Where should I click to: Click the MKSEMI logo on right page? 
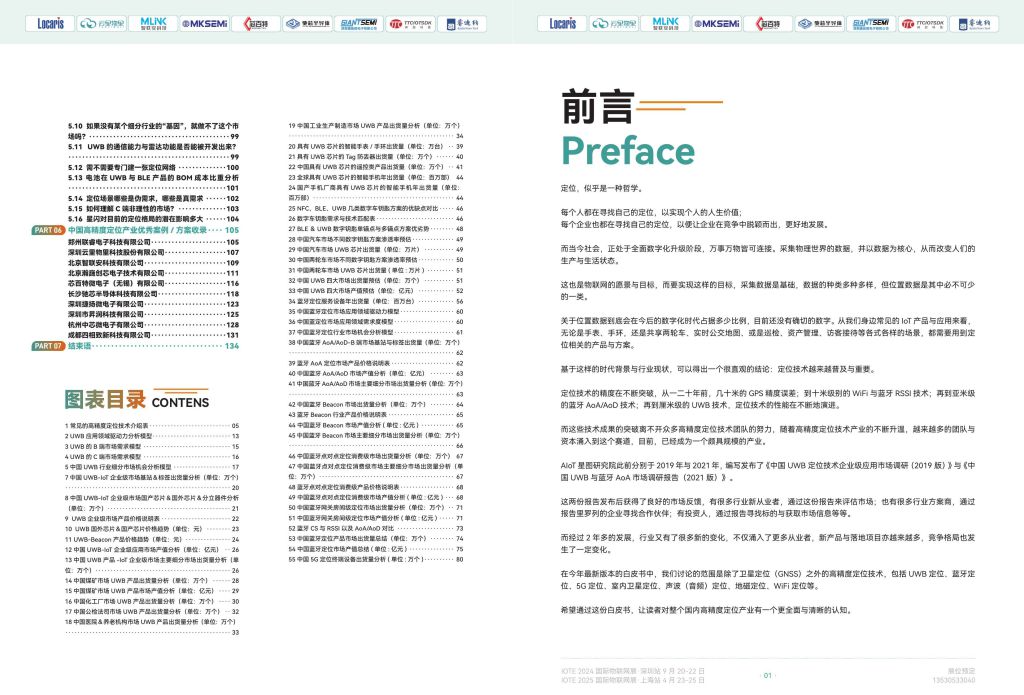[x=719, y=22]
